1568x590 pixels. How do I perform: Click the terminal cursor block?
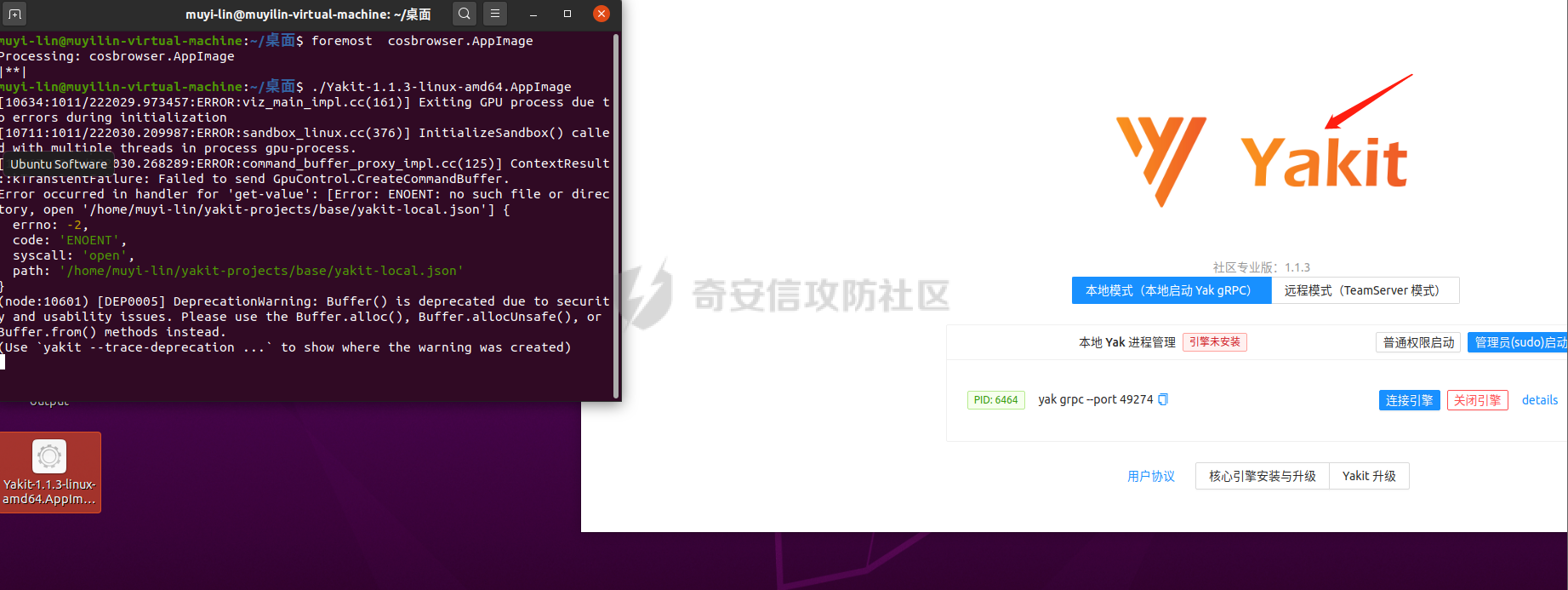click(3, 362)
